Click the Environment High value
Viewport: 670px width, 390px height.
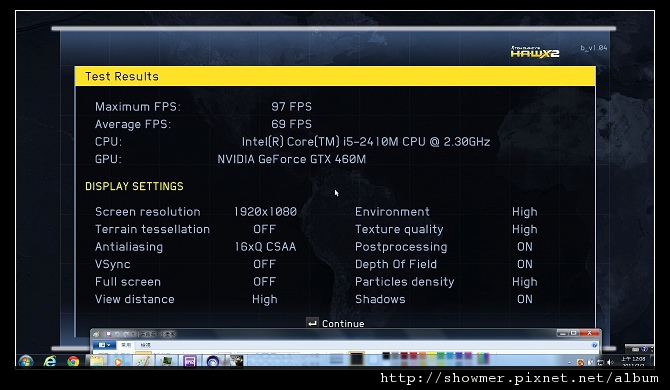pyautogui.click(x=525, y=212)
